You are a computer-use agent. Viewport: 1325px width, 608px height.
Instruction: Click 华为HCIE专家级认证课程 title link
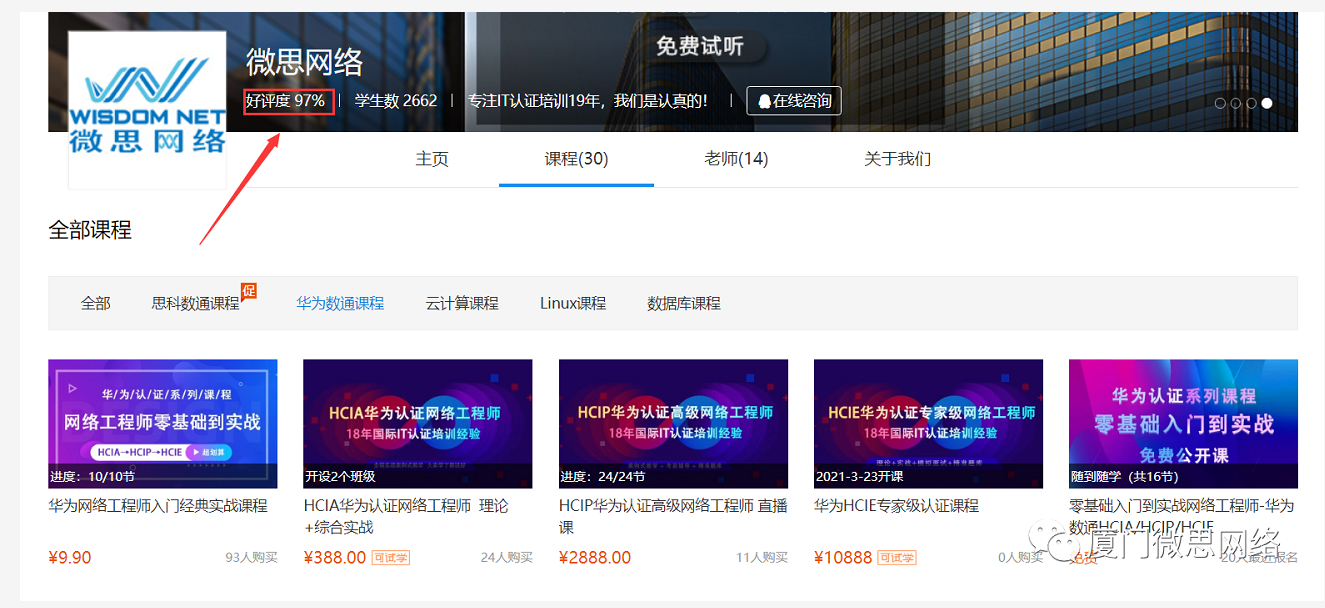(897, 506)
